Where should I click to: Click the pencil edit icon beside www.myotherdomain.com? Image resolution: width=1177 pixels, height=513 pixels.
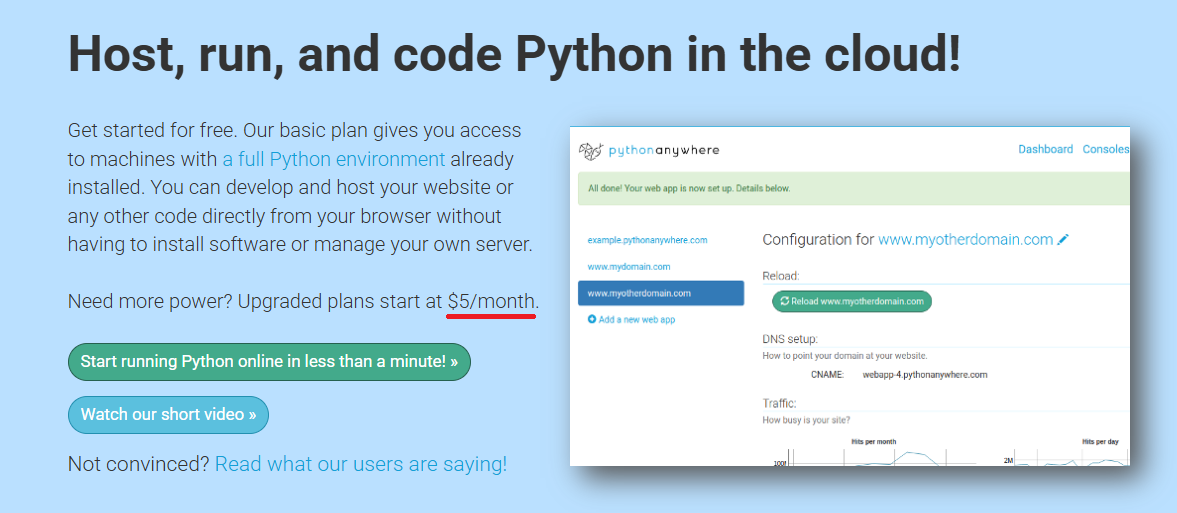[1063, 240]
